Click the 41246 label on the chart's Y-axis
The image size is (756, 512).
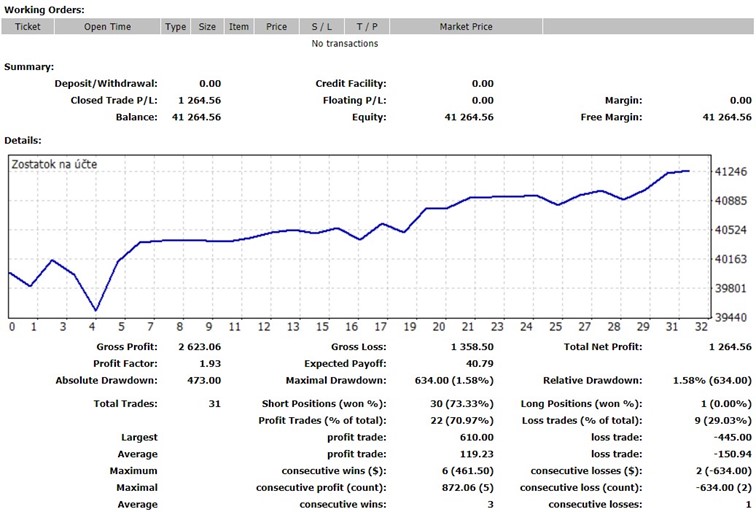tap(733, 172)
